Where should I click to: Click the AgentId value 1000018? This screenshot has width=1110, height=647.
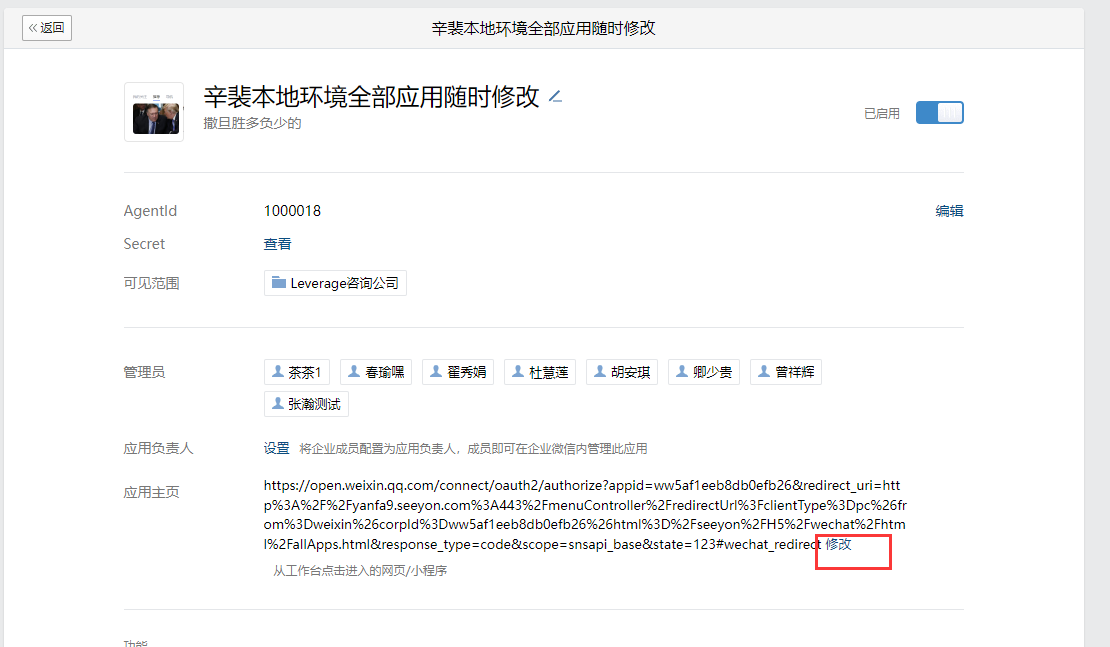click(292, 211)
